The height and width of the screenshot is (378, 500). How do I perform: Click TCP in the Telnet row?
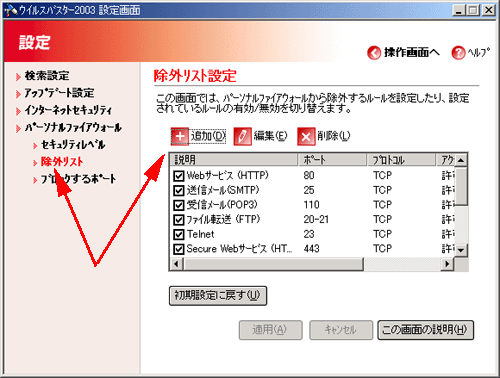(382, 234)
